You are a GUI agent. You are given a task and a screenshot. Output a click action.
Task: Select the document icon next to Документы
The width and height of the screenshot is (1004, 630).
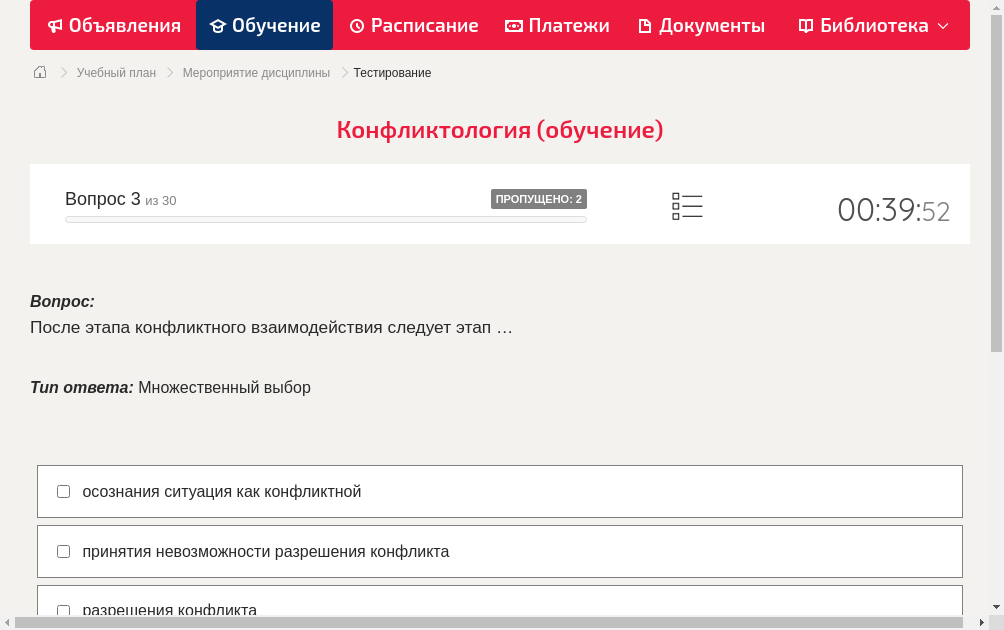tap(645, 25)
